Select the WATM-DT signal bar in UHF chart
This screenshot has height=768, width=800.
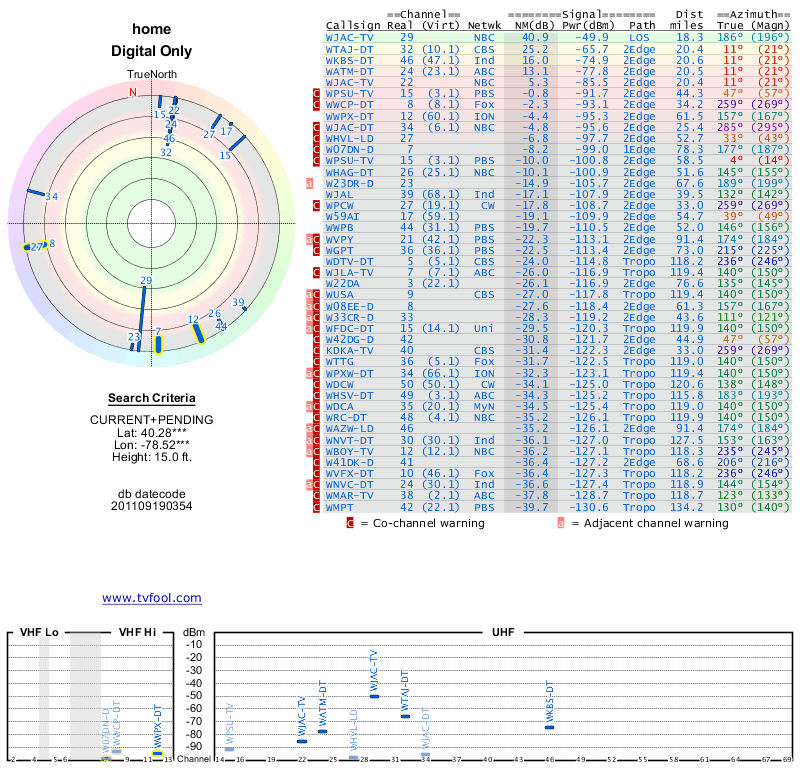point(322,731)
